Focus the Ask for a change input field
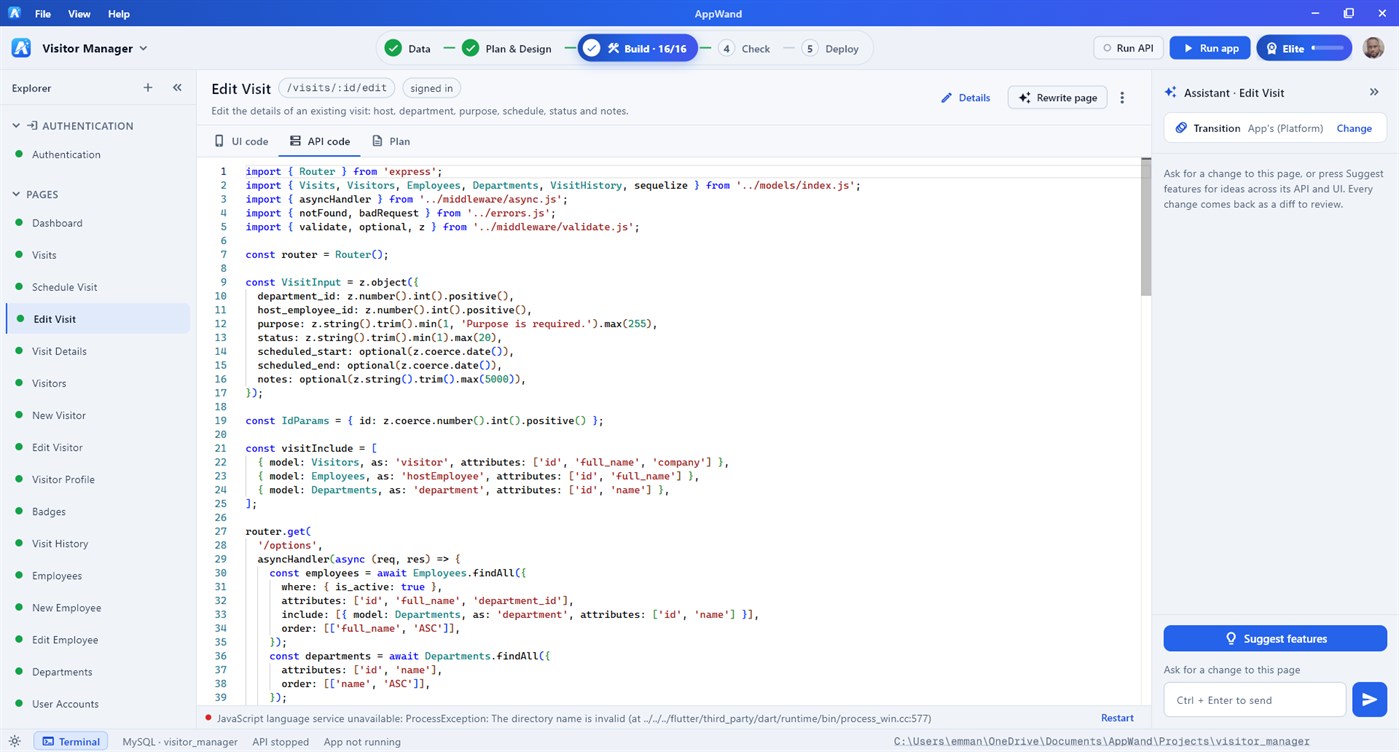1399x752 pixels. point(1255,700)
